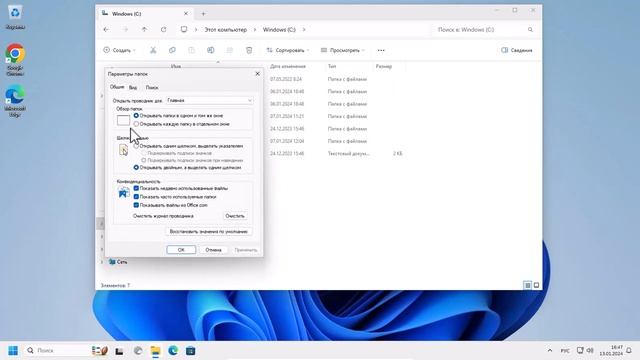The image size is (640, 360).
Task: Click the Delete trash icon in toolbar
Action: click(x=249, y=50)
